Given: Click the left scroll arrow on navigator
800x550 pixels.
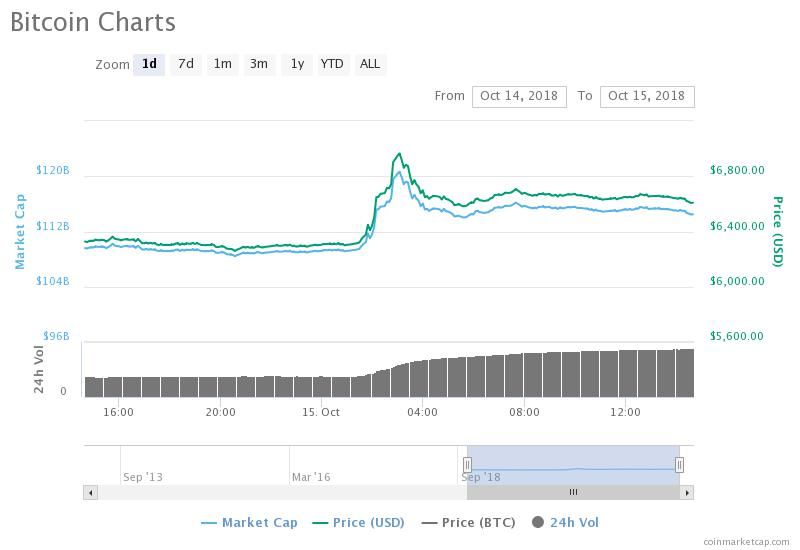Looking at the screenshot, I should point(90,492).
